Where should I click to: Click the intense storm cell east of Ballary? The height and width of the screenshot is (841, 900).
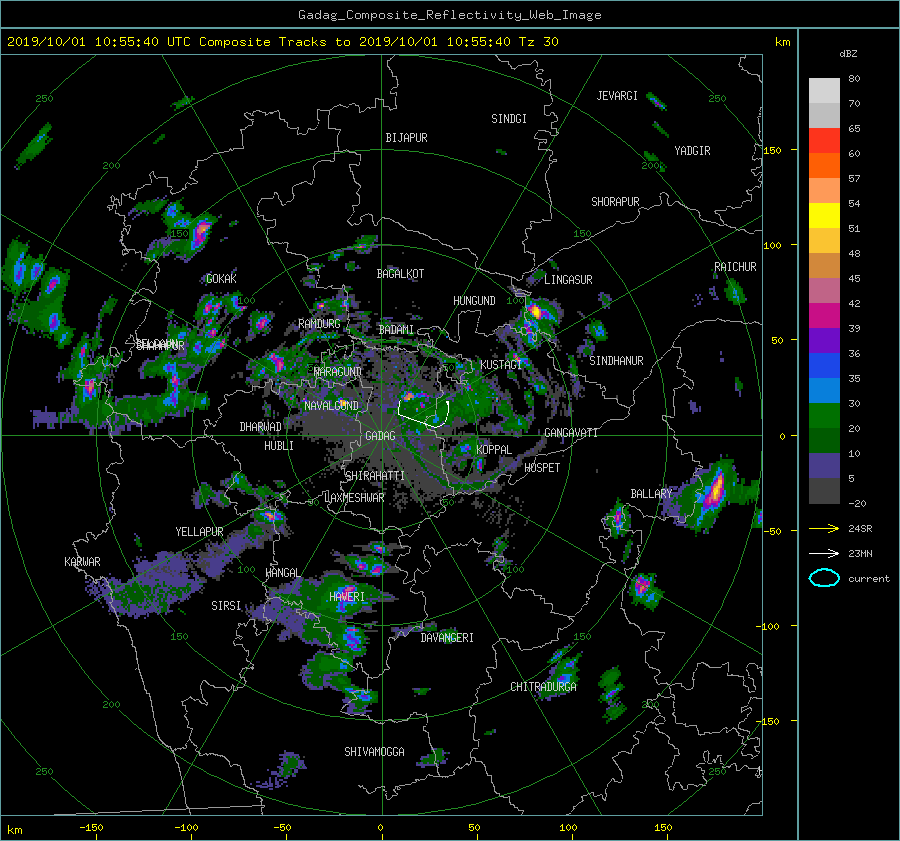click(716, 489)
